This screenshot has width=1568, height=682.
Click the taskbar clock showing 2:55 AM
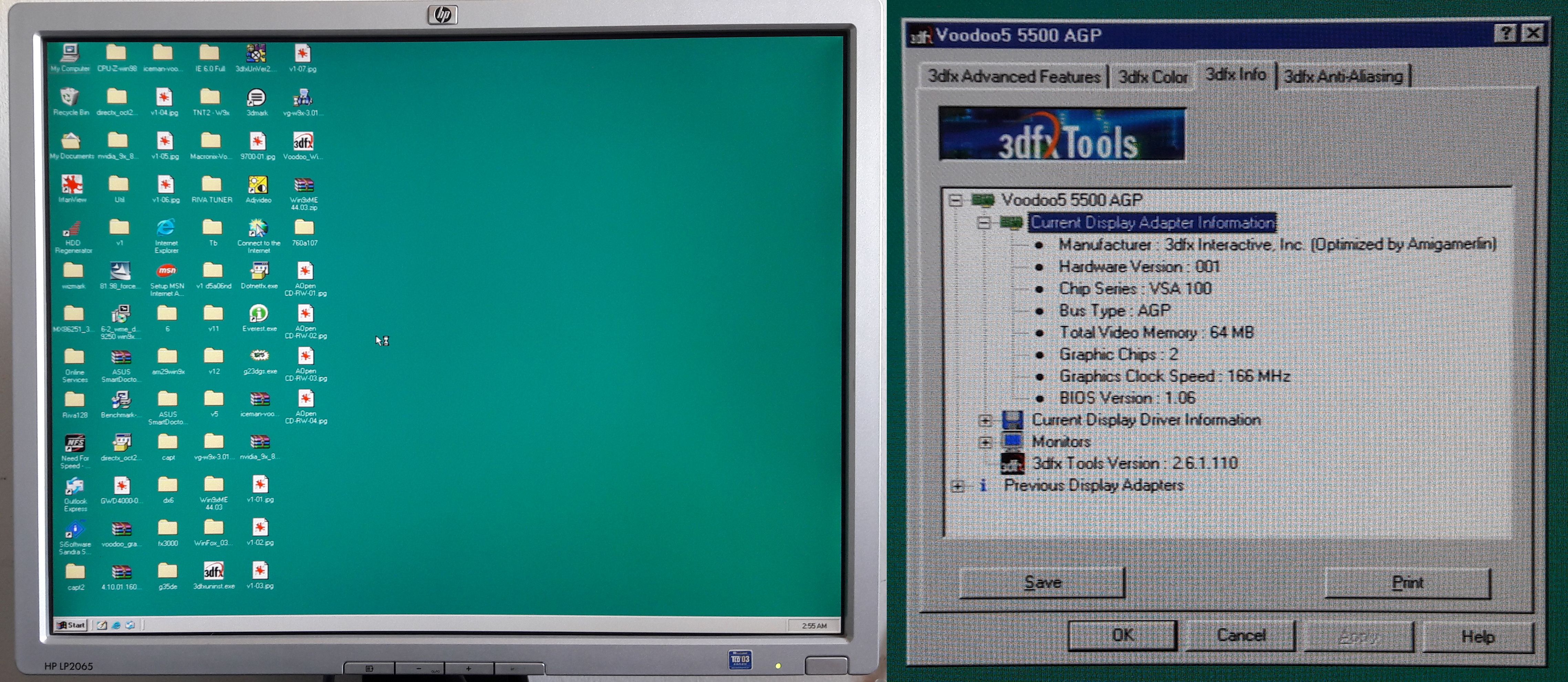pos(814,626)
